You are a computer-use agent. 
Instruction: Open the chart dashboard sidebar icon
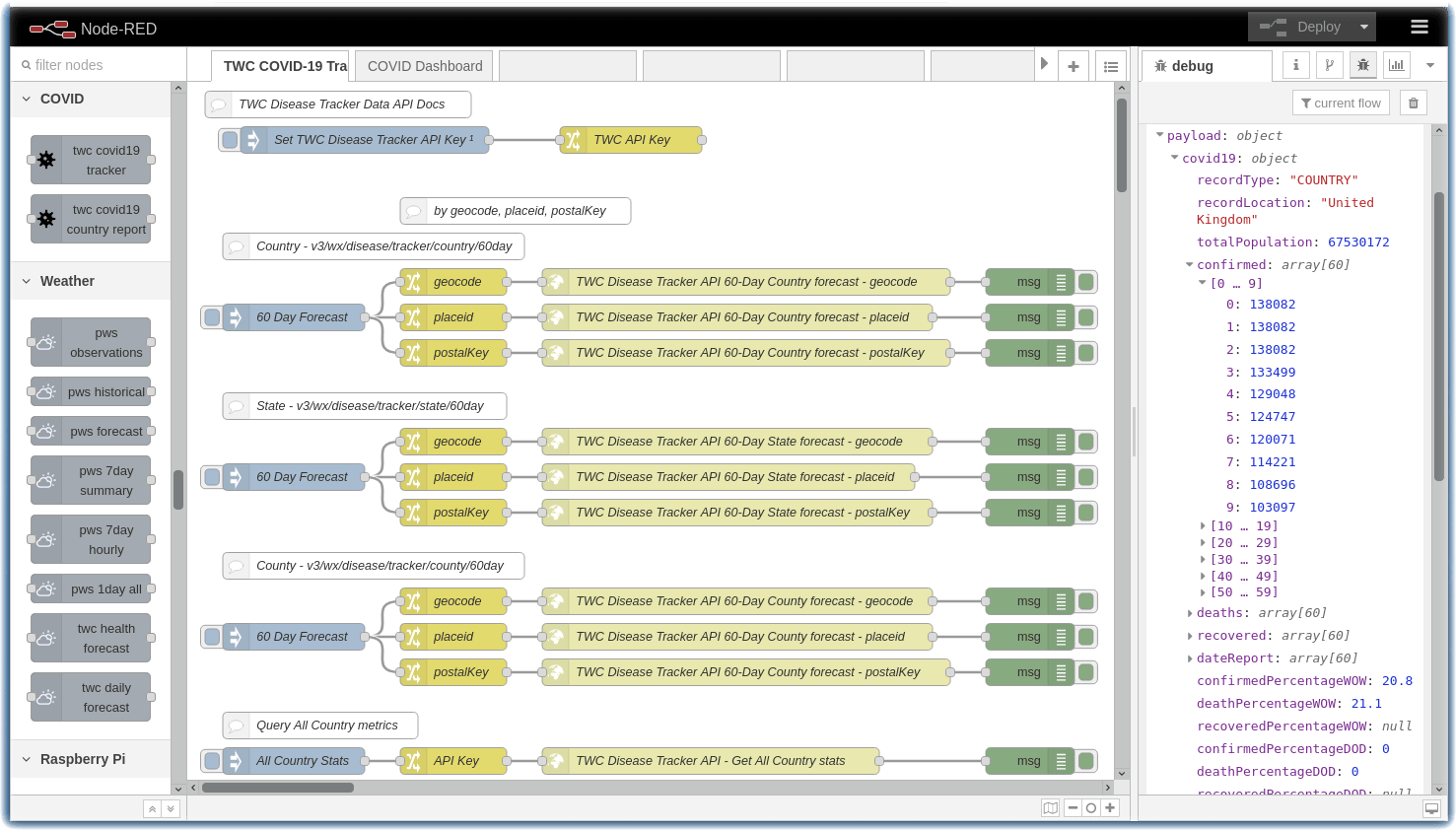1397,65
